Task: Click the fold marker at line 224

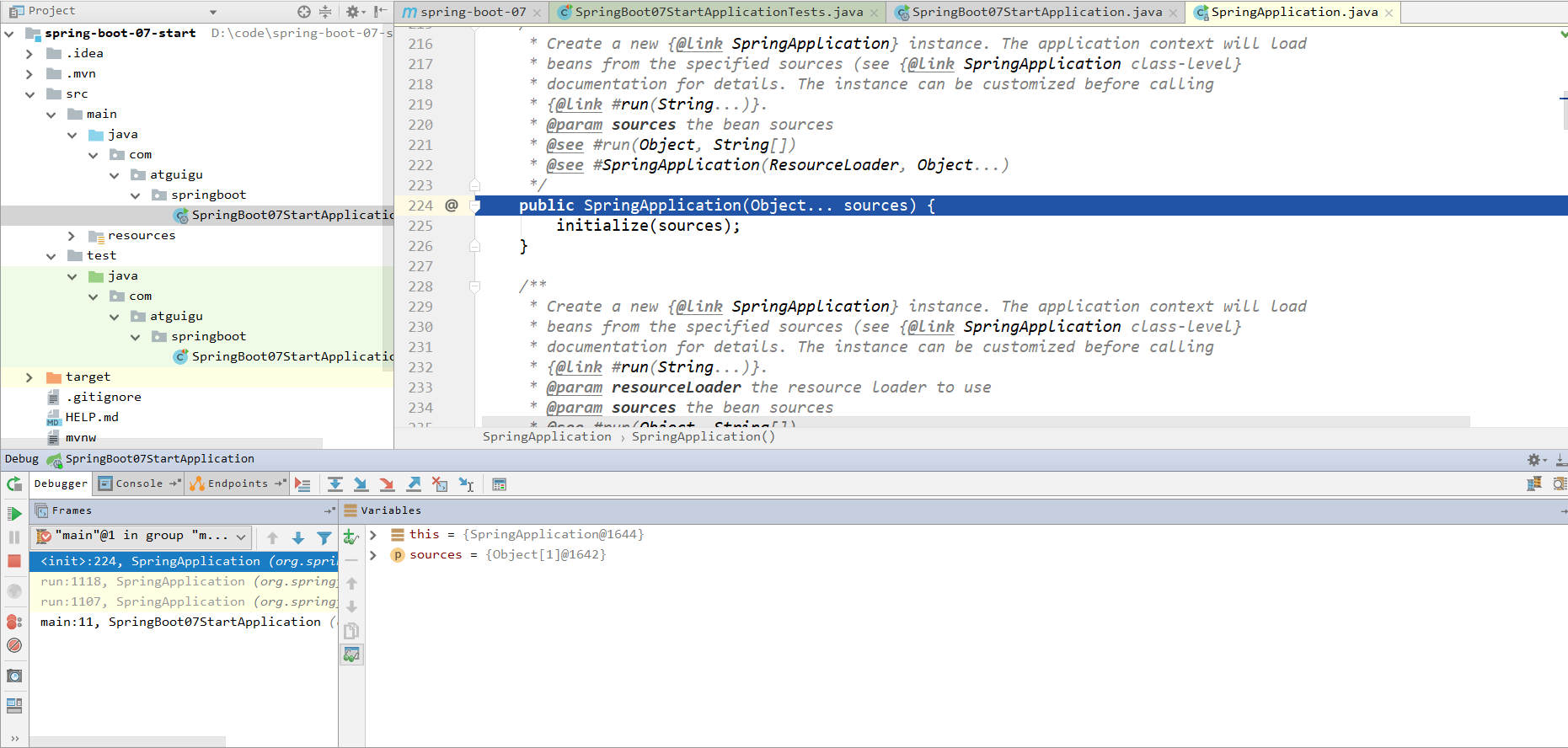Action: (474, 206)
